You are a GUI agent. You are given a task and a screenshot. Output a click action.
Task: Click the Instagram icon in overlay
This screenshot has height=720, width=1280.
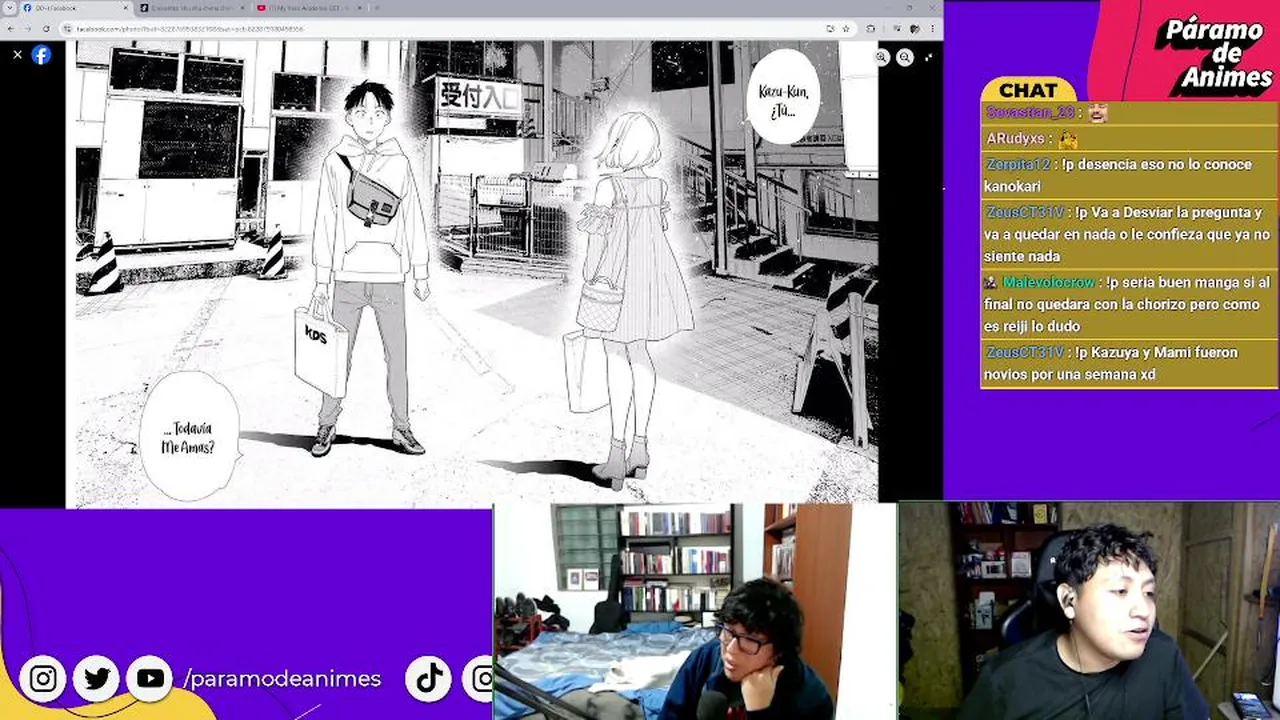[x=43, y=679]
